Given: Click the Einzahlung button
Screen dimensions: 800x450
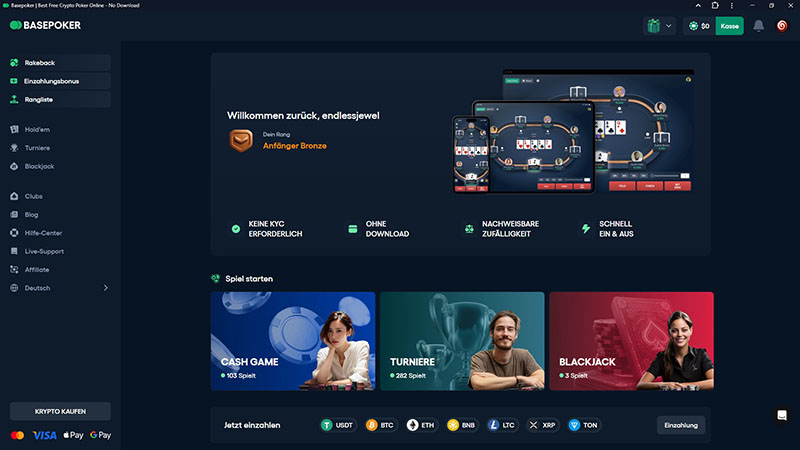Looking at the screenshot, I should [681, 425].
